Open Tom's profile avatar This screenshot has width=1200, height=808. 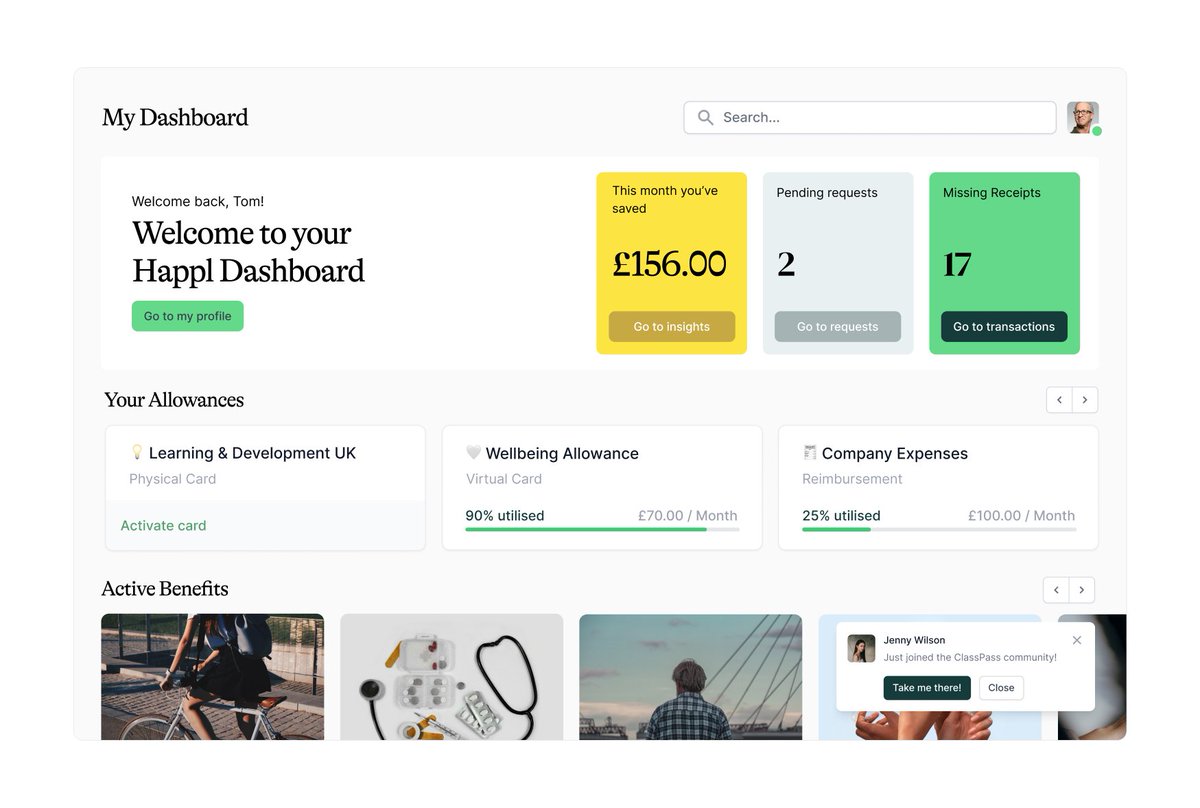(x=1083, y=116)
